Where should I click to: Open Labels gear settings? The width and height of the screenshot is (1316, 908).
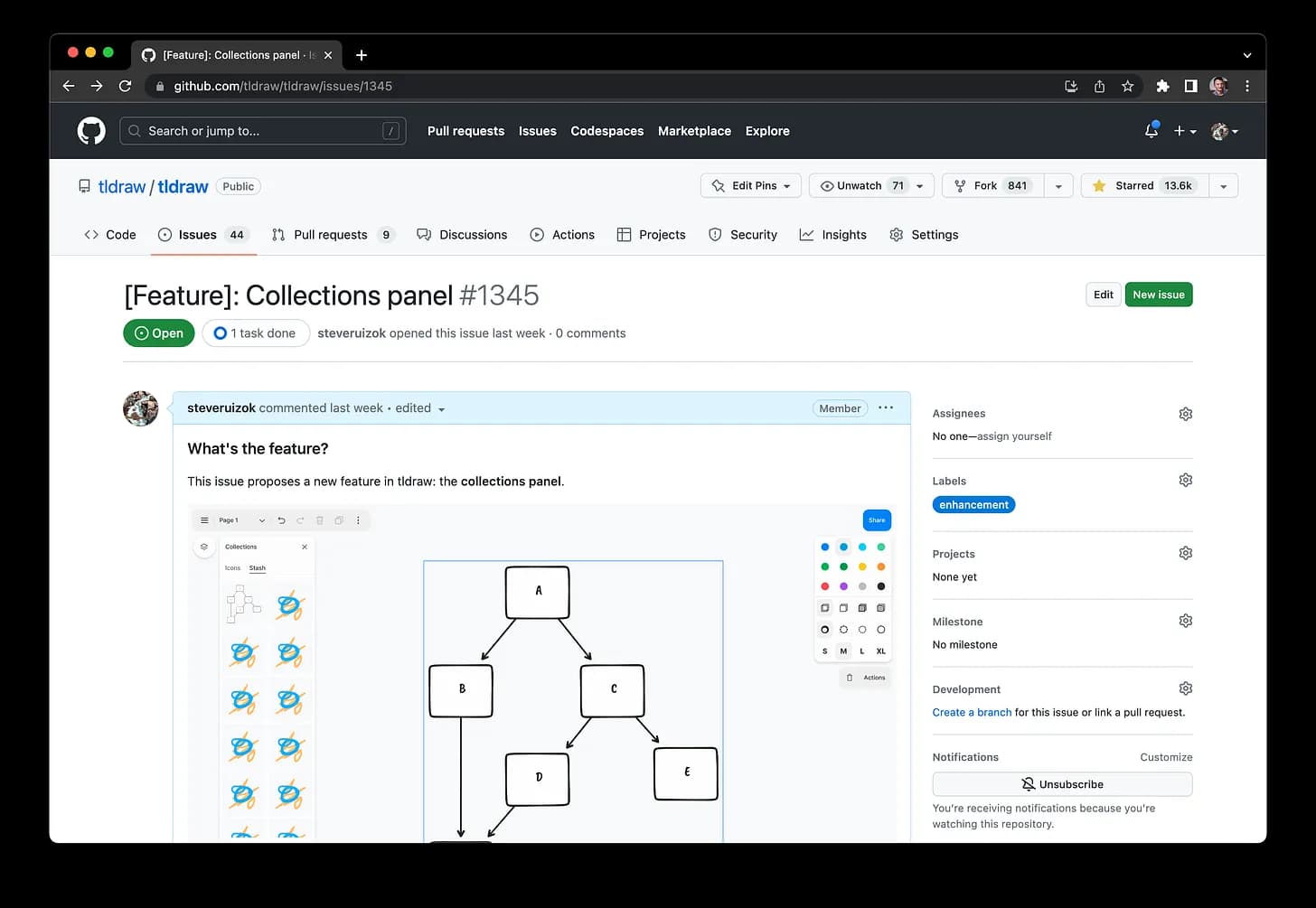click(x=1185, y=480)
